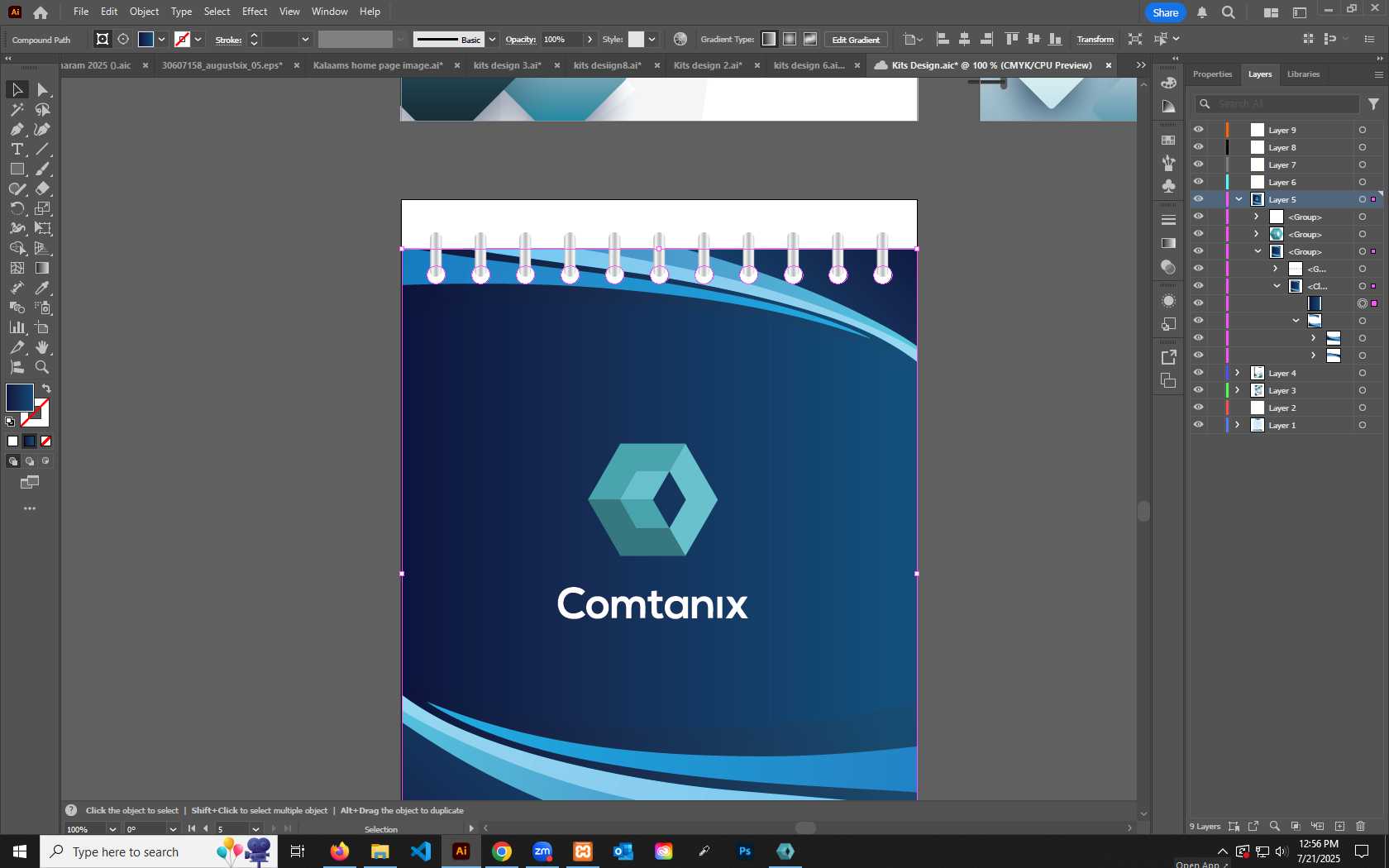Switch to the Libraries panel tab

[1303, 74]
